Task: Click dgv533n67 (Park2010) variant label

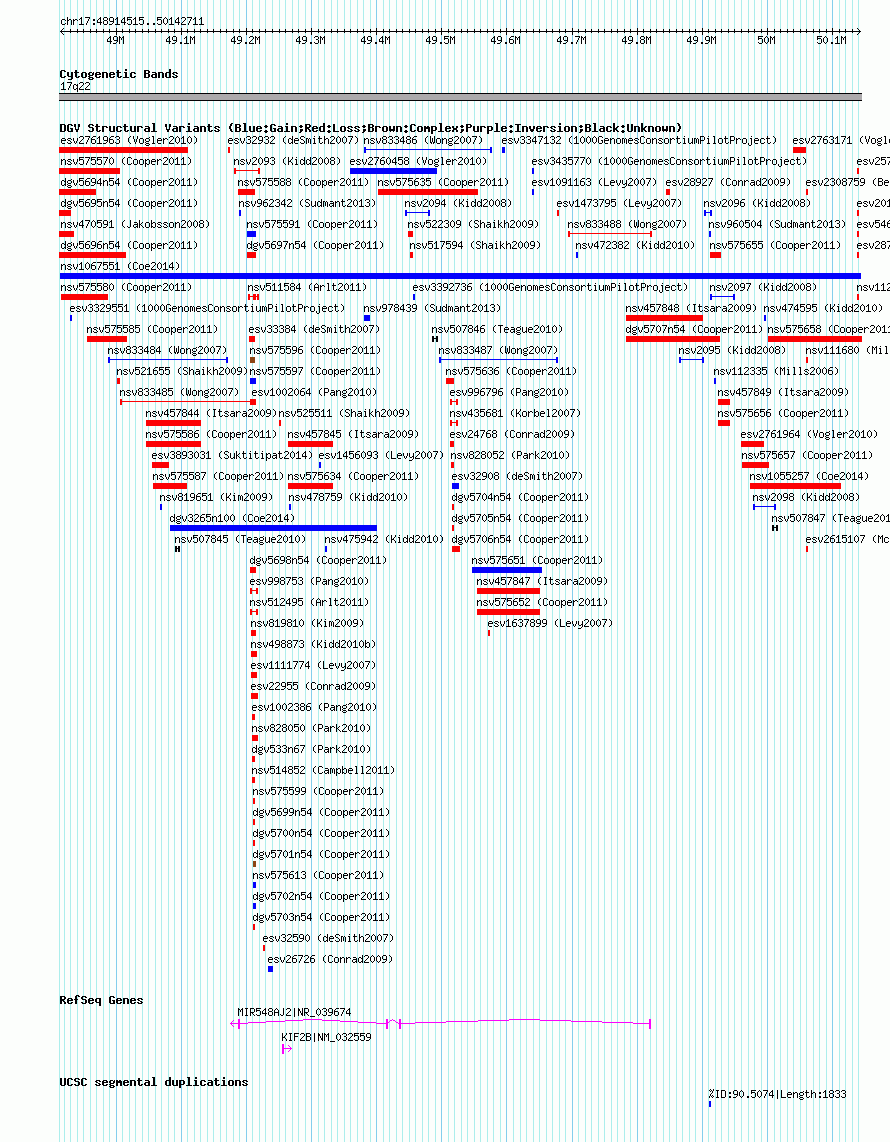Action: pyautogui.click(x=311, y=749)
